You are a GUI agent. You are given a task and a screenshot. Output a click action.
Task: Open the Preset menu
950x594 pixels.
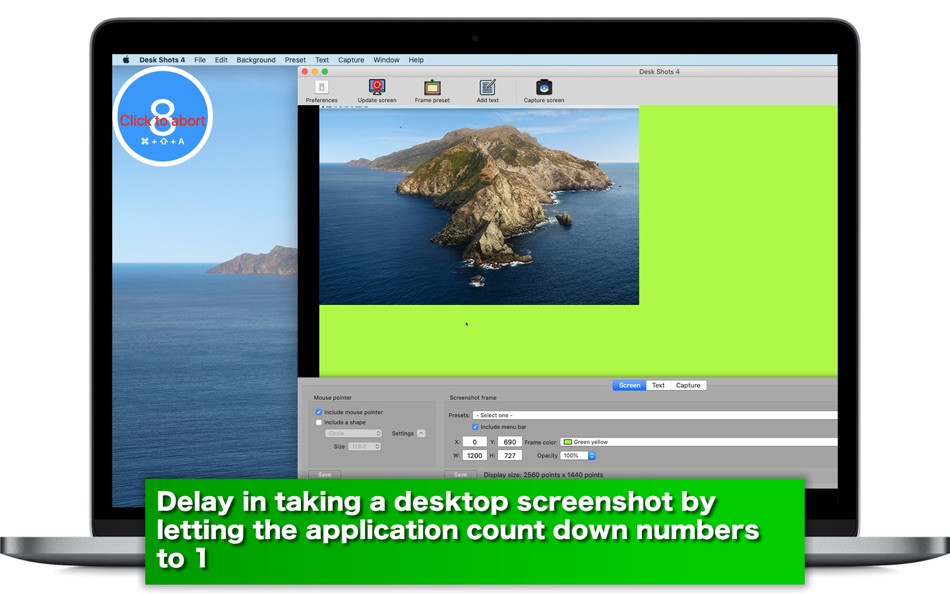pyautogui.click(x=295, y=60)
